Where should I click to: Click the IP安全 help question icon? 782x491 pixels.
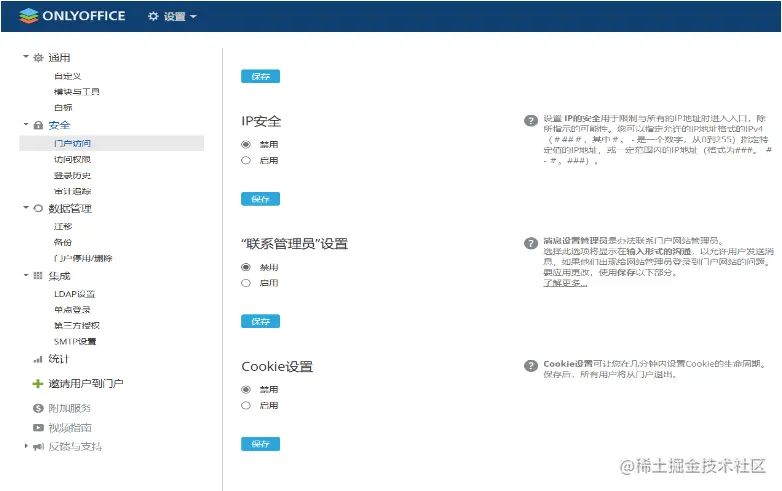point(531,121)
